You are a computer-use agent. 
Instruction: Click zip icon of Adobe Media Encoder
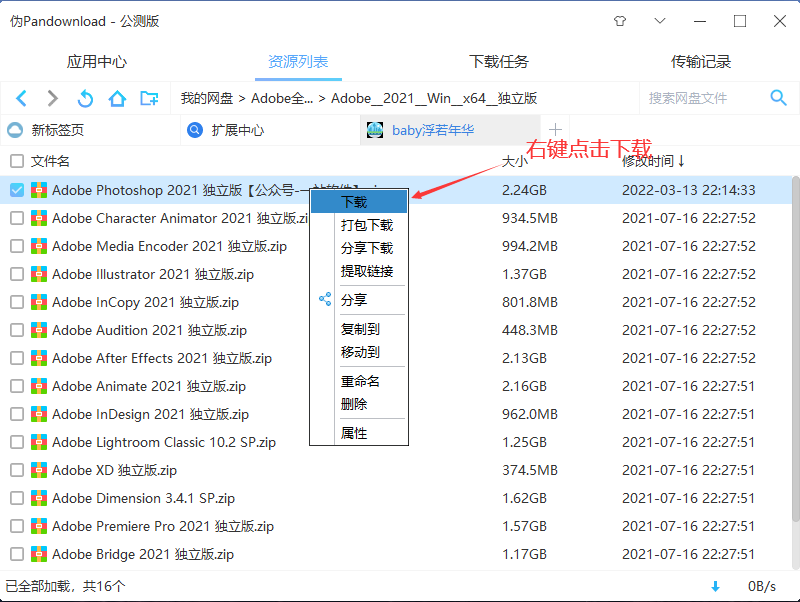[39, 246]
